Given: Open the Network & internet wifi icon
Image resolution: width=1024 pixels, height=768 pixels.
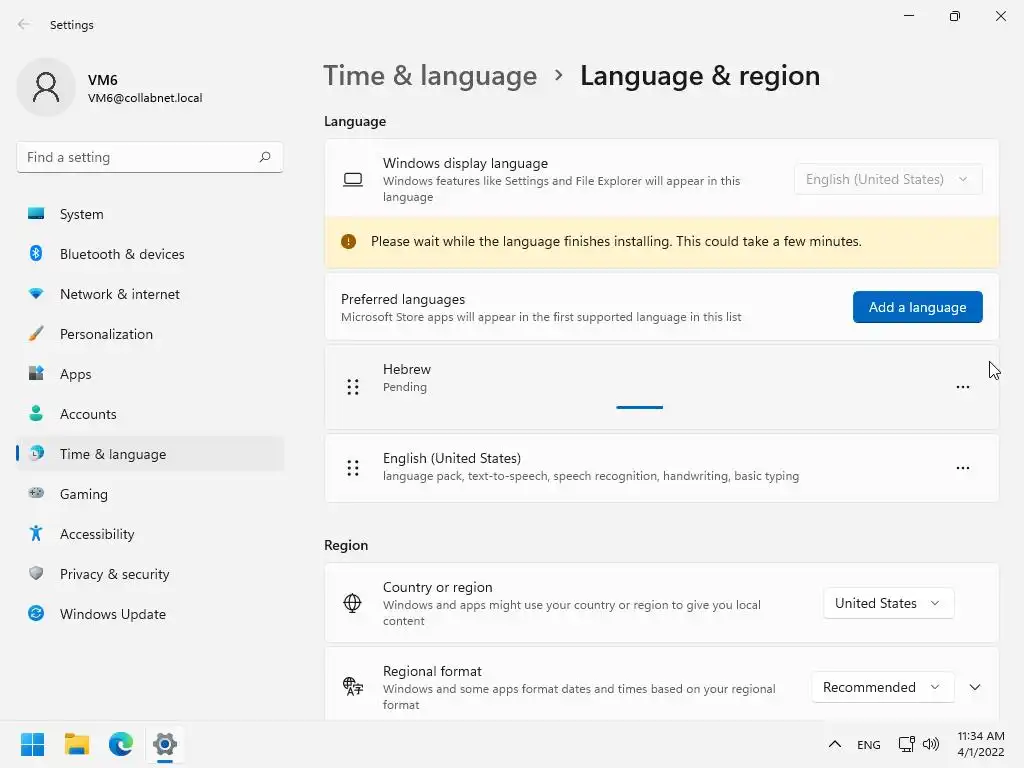Looking at the screenshot, I should 36,294.
